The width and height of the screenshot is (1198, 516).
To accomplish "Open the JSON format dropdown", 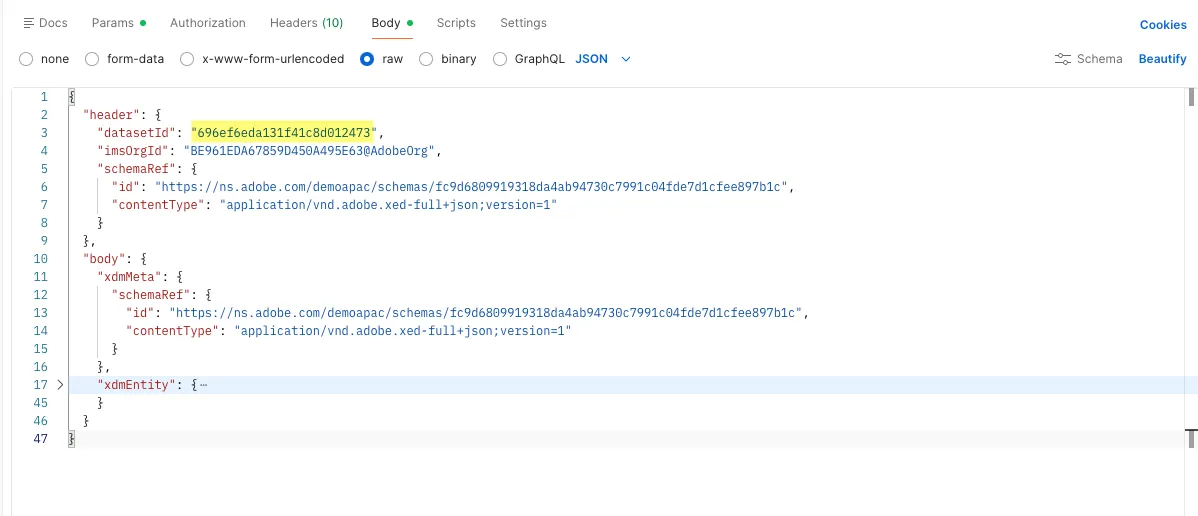I will [x=603, y=59].
